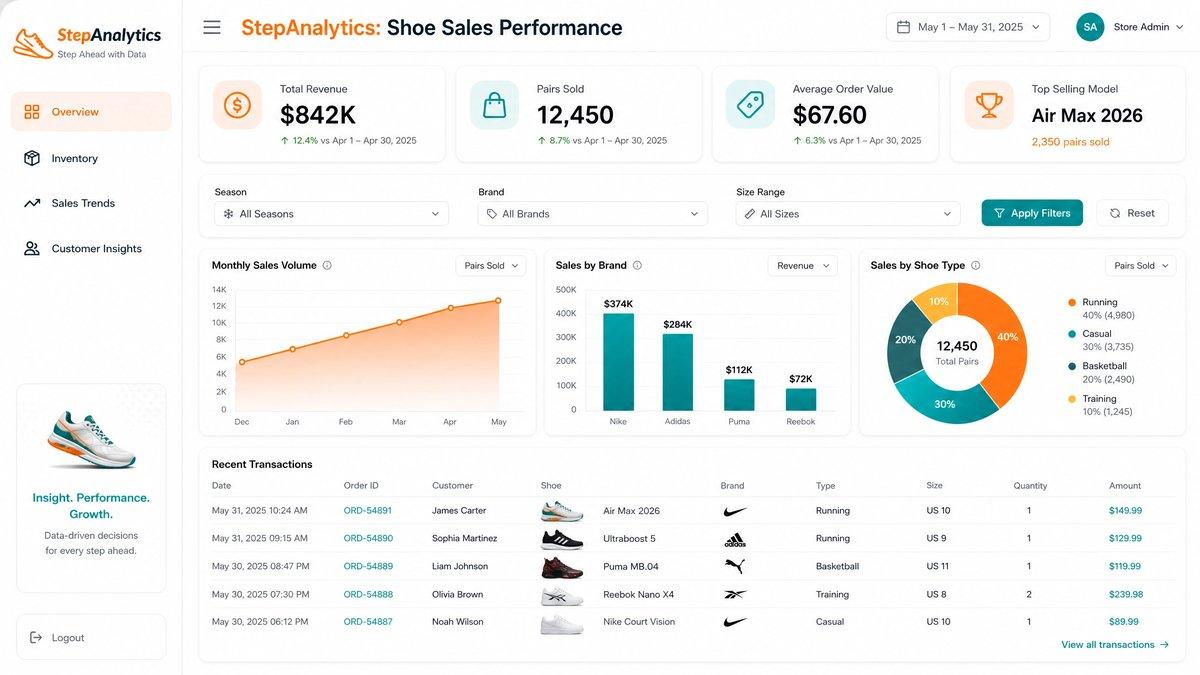Click the Logout button
Viewport: 1200px width, 675px height.
pos(91,637)
